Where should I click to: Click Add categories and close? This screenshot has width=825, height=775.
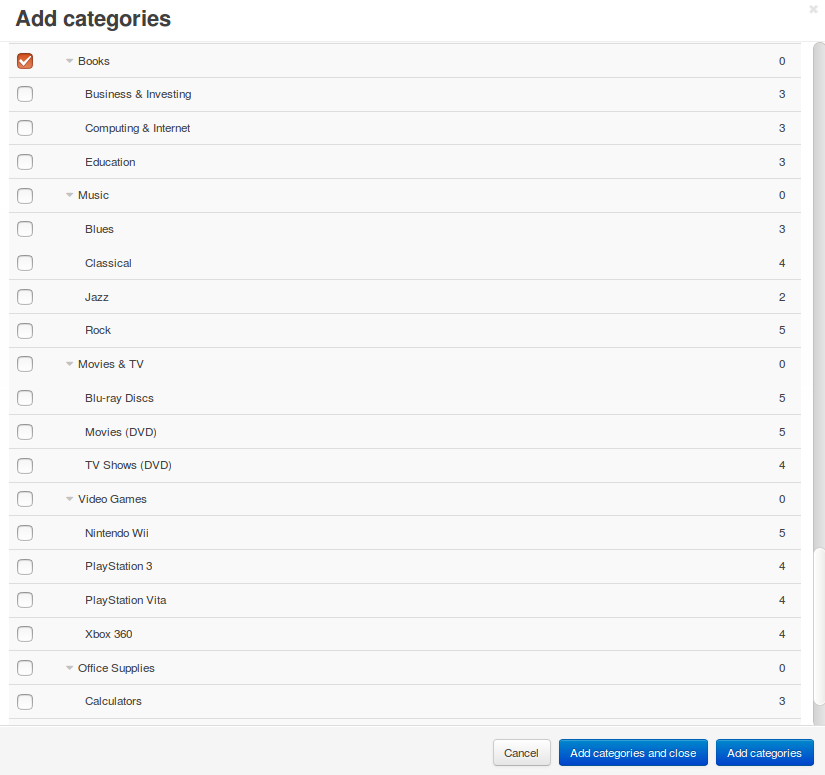633,753
